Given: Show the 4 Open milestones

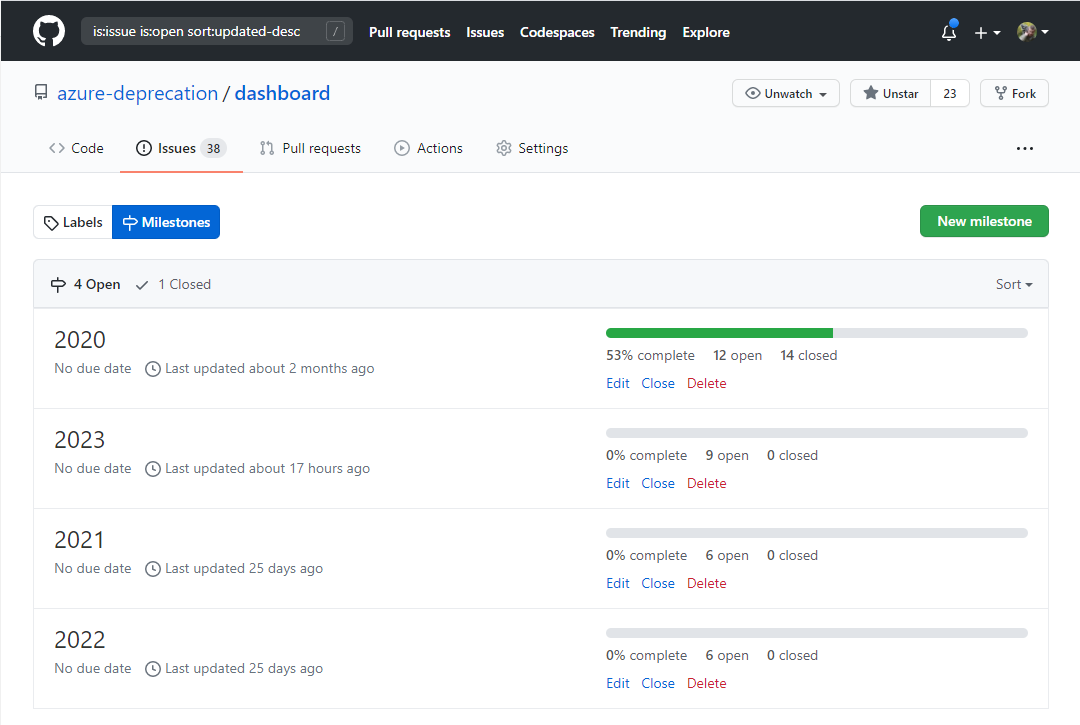Looking at the screenshot, I should [85, 284].
